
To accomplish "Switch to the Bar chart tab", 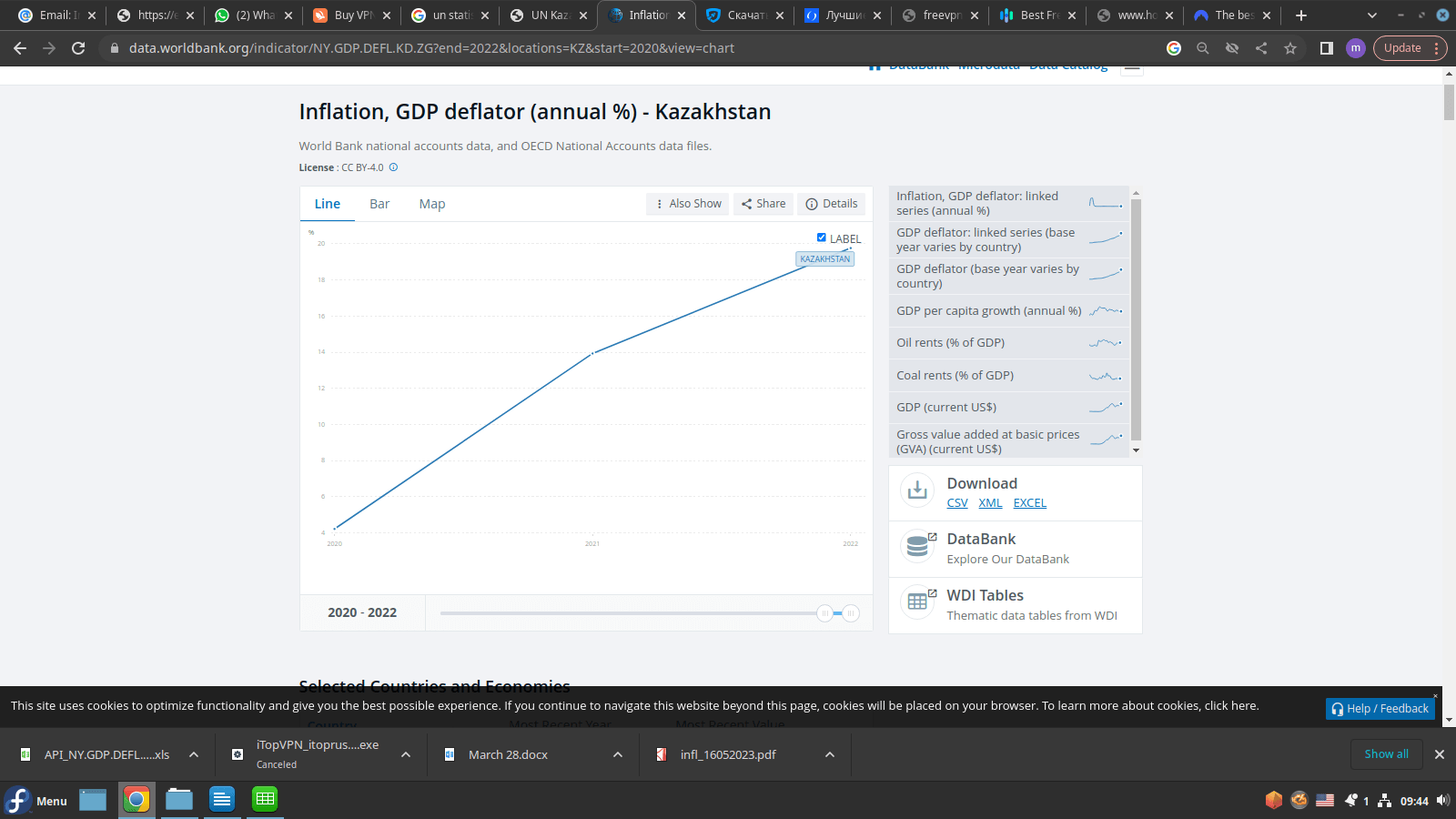I will coord(379,204).
